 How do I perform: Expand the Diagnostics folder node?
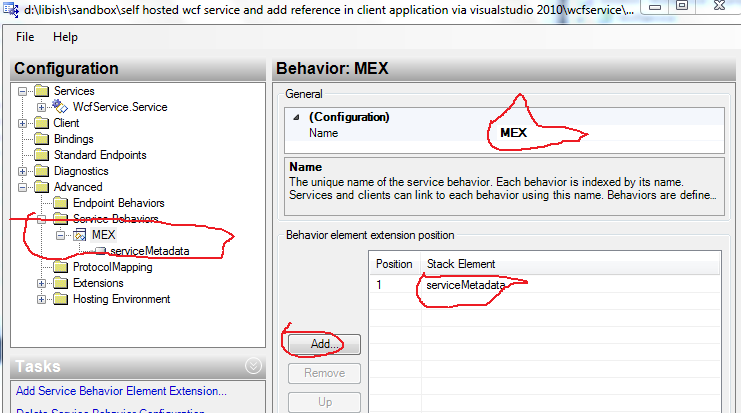pyautogui.click(x=22, y=171)
